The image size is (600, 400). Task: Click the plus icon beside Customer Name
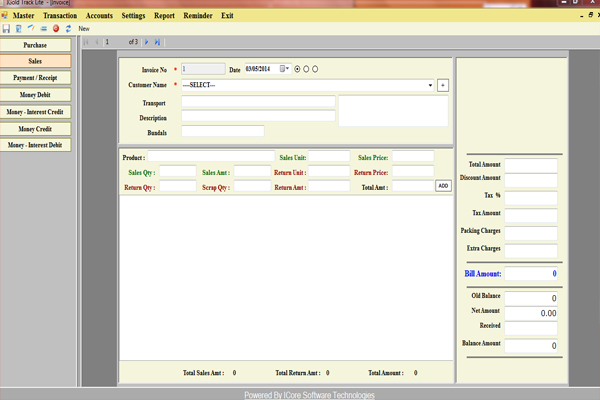443,85
